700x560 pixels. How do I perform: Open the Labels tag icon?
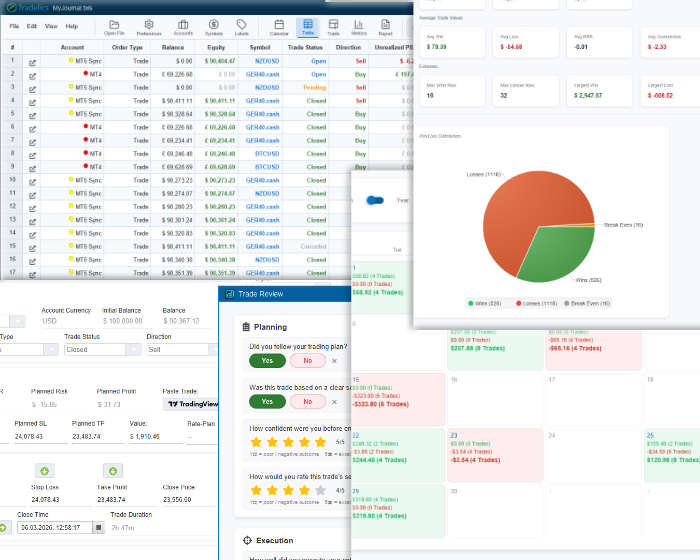coord(242,27)
